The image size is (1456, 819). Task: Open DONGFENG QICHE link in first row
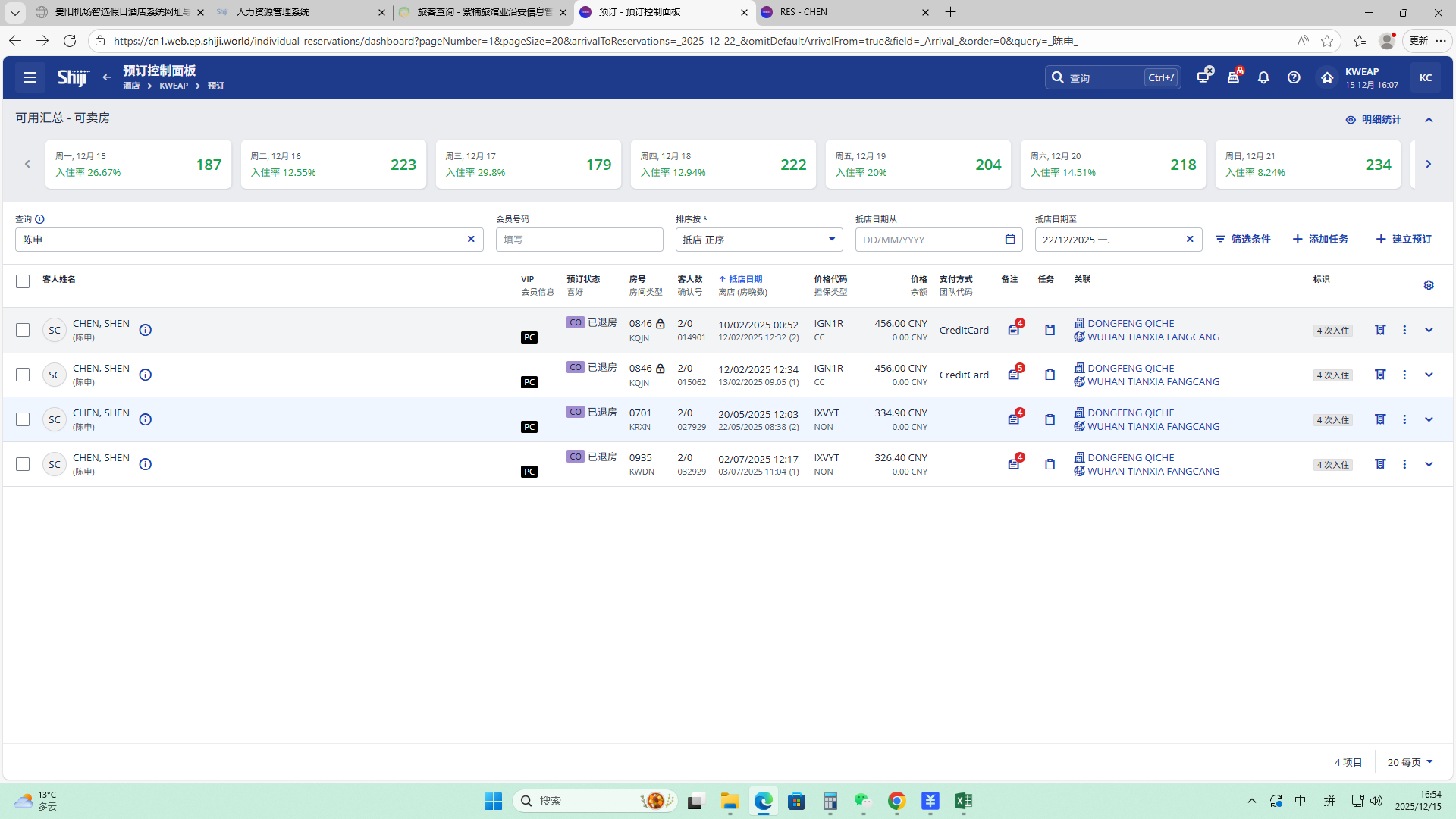click(1131, 323)
